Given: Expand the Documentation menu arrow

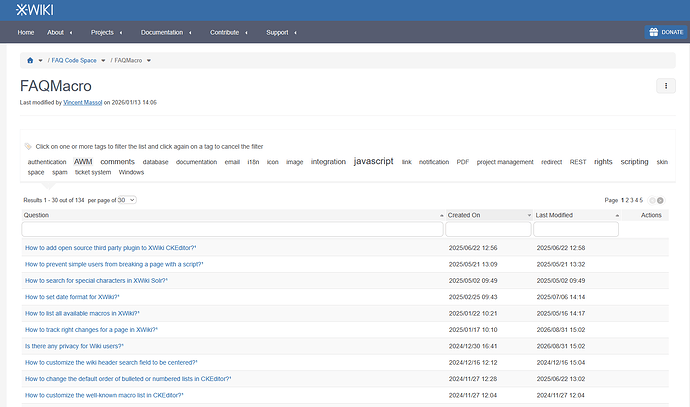Looking at the screenshot, I should [x=190, y=33].
